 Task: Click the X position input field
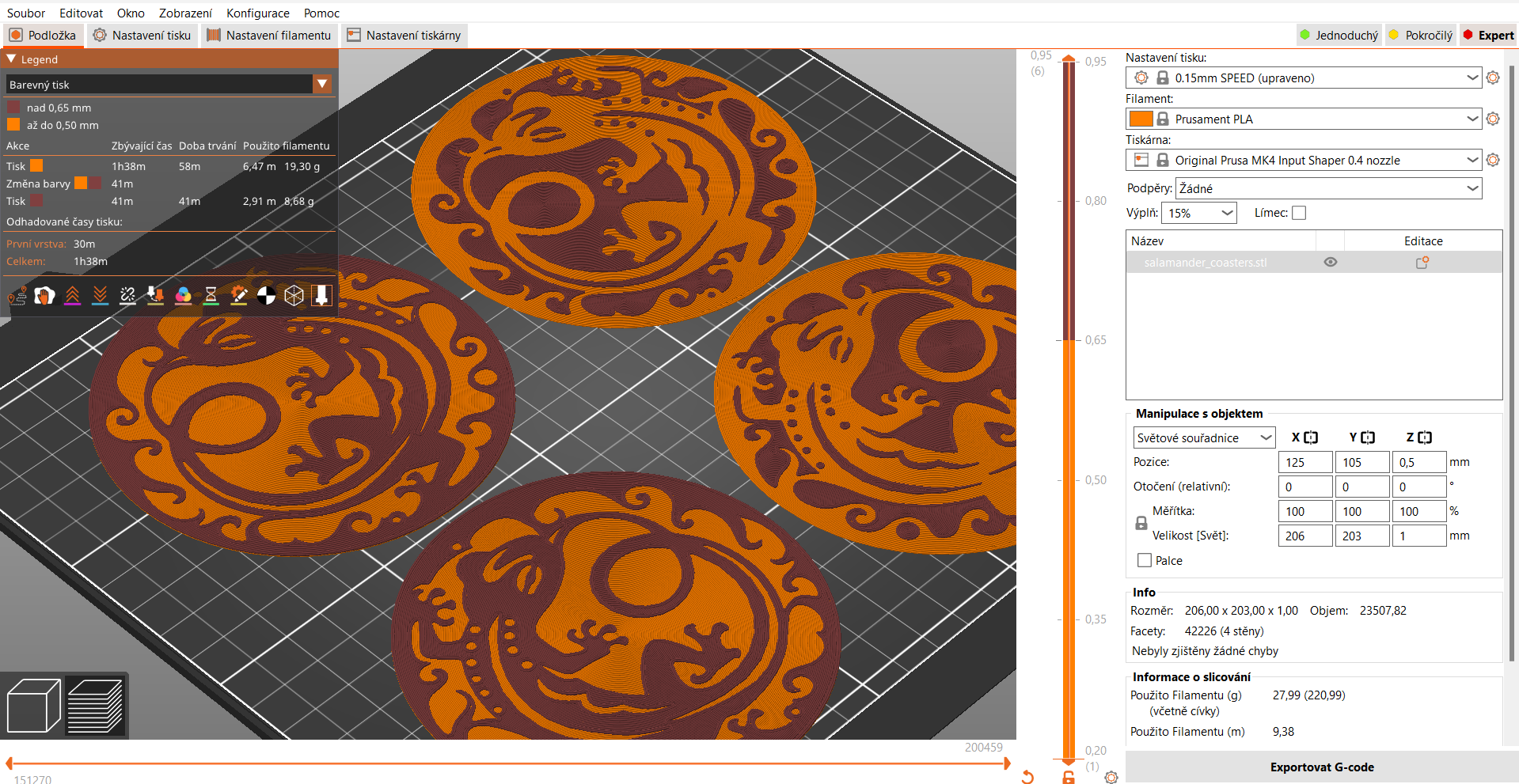[1305, 462]
